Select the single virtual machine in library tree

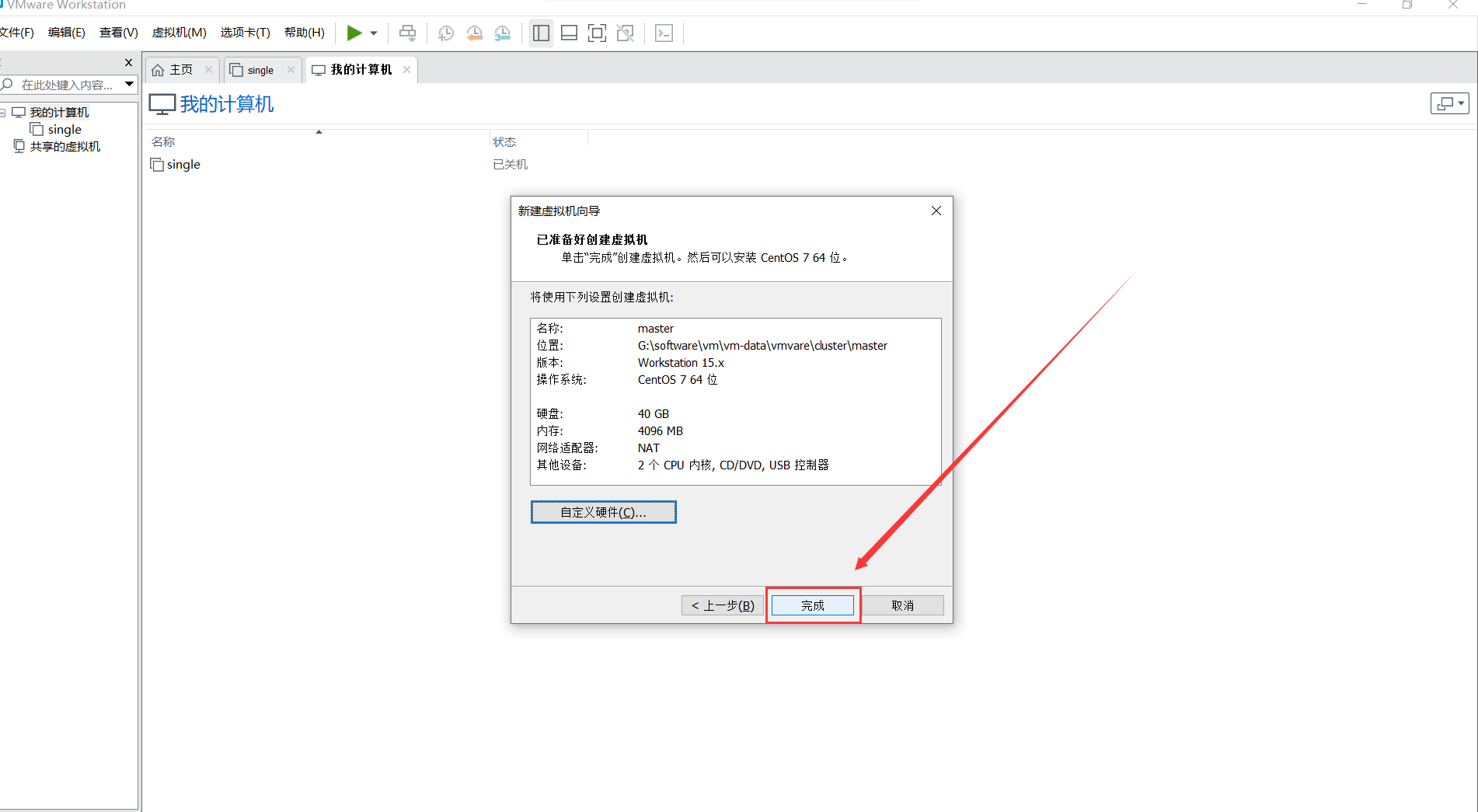pyautogui.click(x=63, y=129)
